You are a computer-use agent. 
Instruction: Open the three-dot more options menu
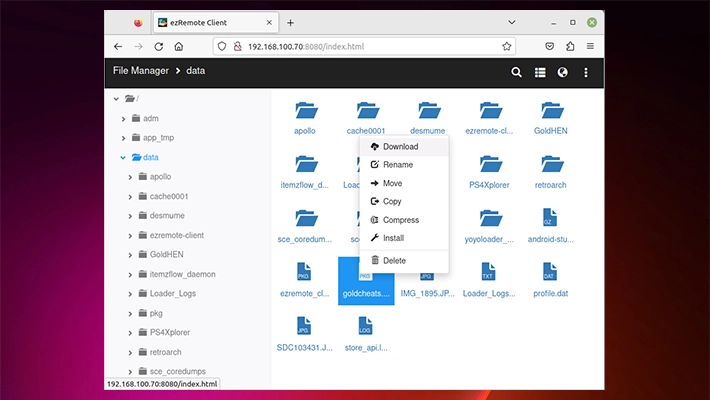point(585,72)
